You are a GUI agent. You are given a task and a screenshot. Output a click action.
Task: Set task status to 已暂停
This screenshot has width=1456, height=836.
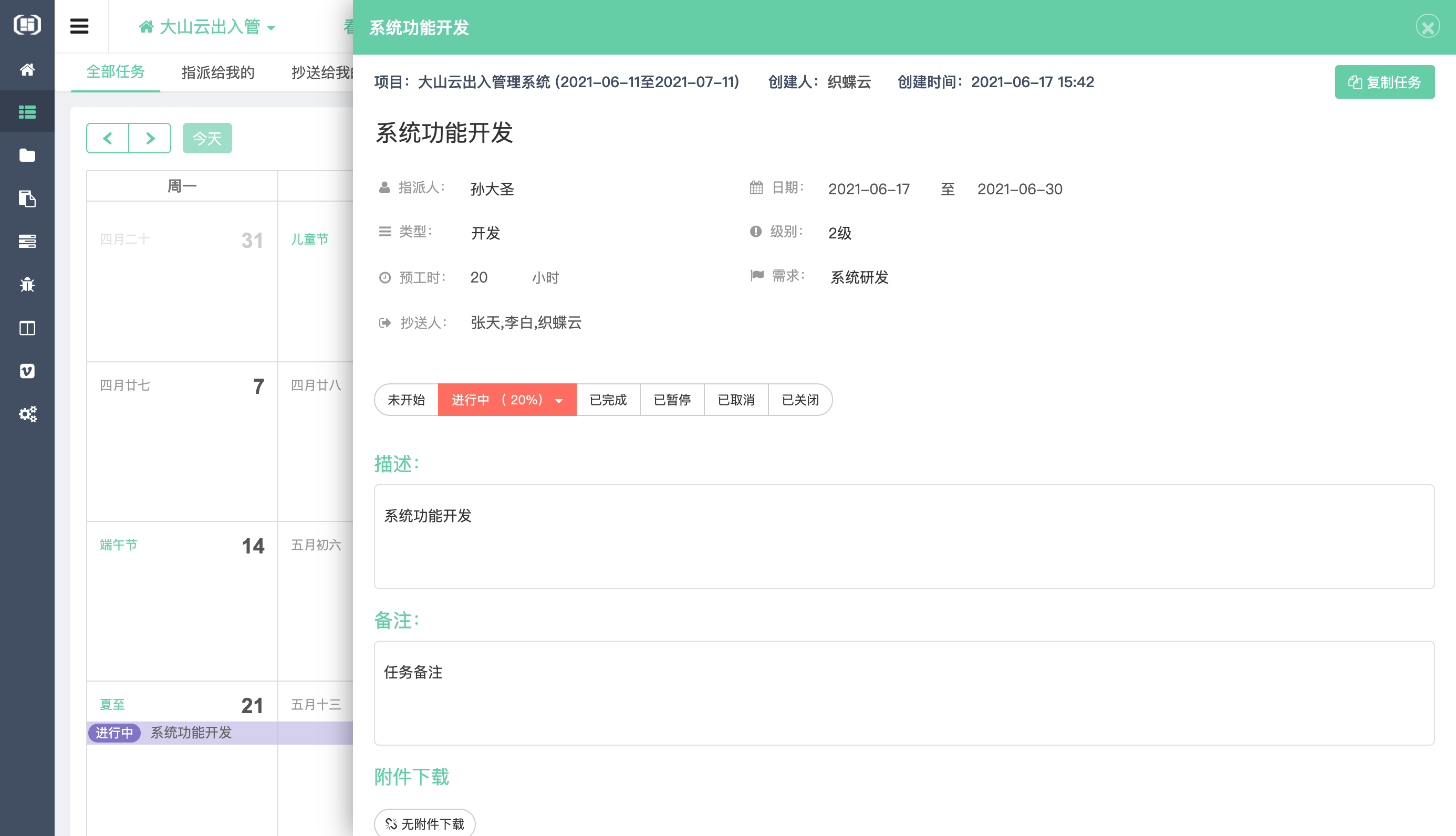pyautogui.click(x=672, y=400)
